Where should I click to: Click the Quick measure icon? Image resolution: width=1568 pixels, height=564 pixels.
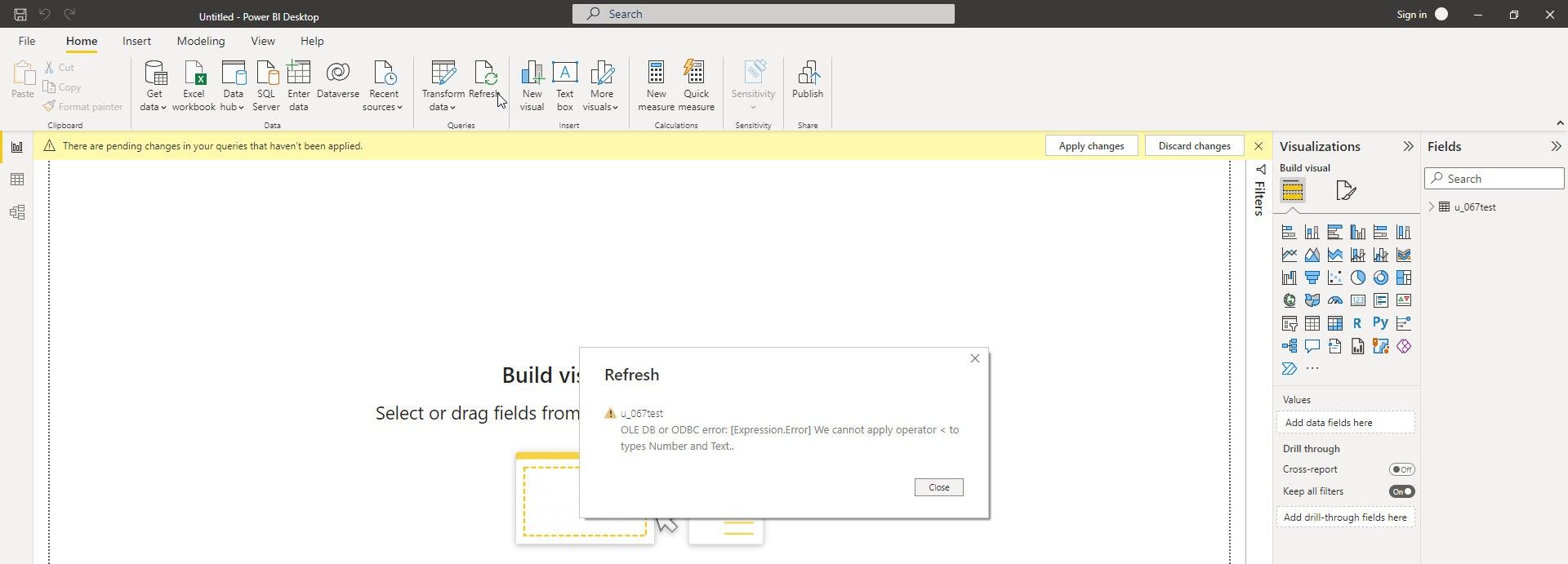pos(696,74)
